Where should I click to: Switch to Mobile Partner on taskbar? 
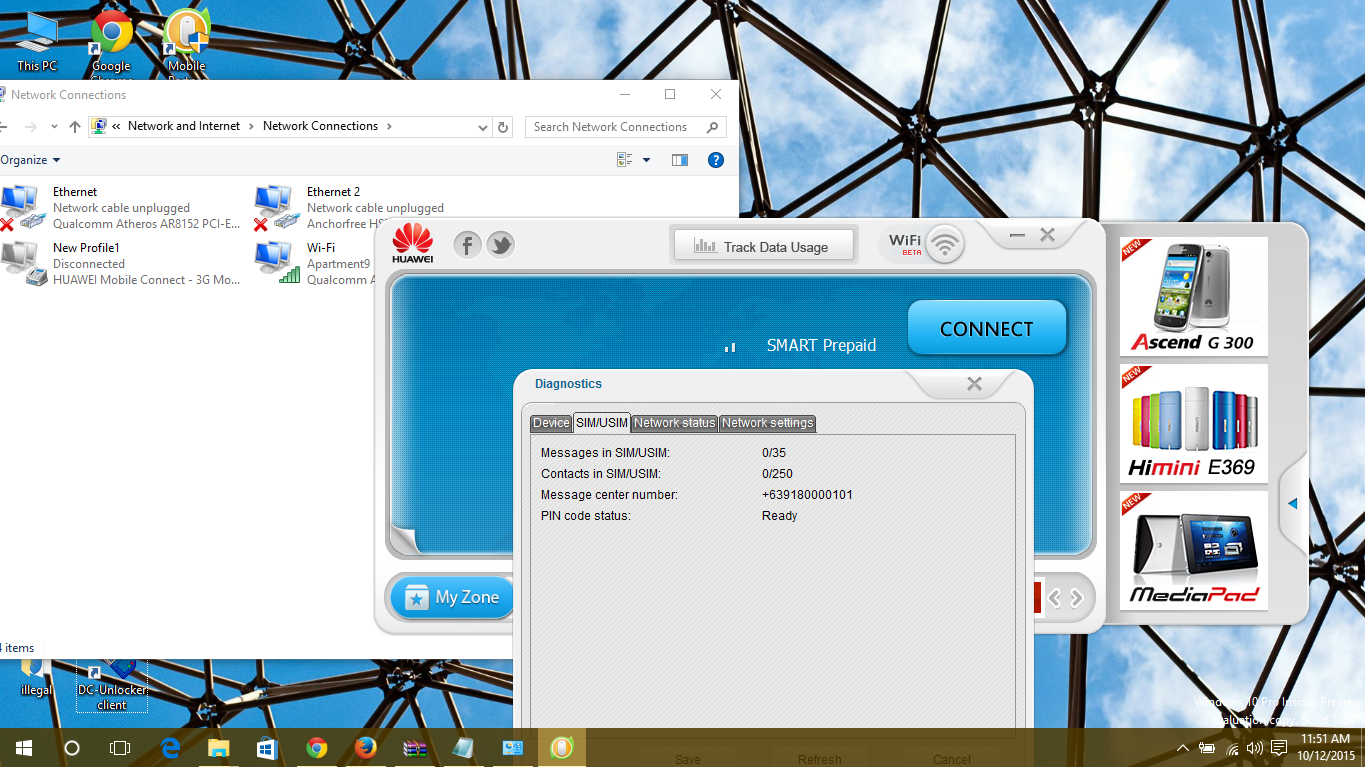[562, 748]
